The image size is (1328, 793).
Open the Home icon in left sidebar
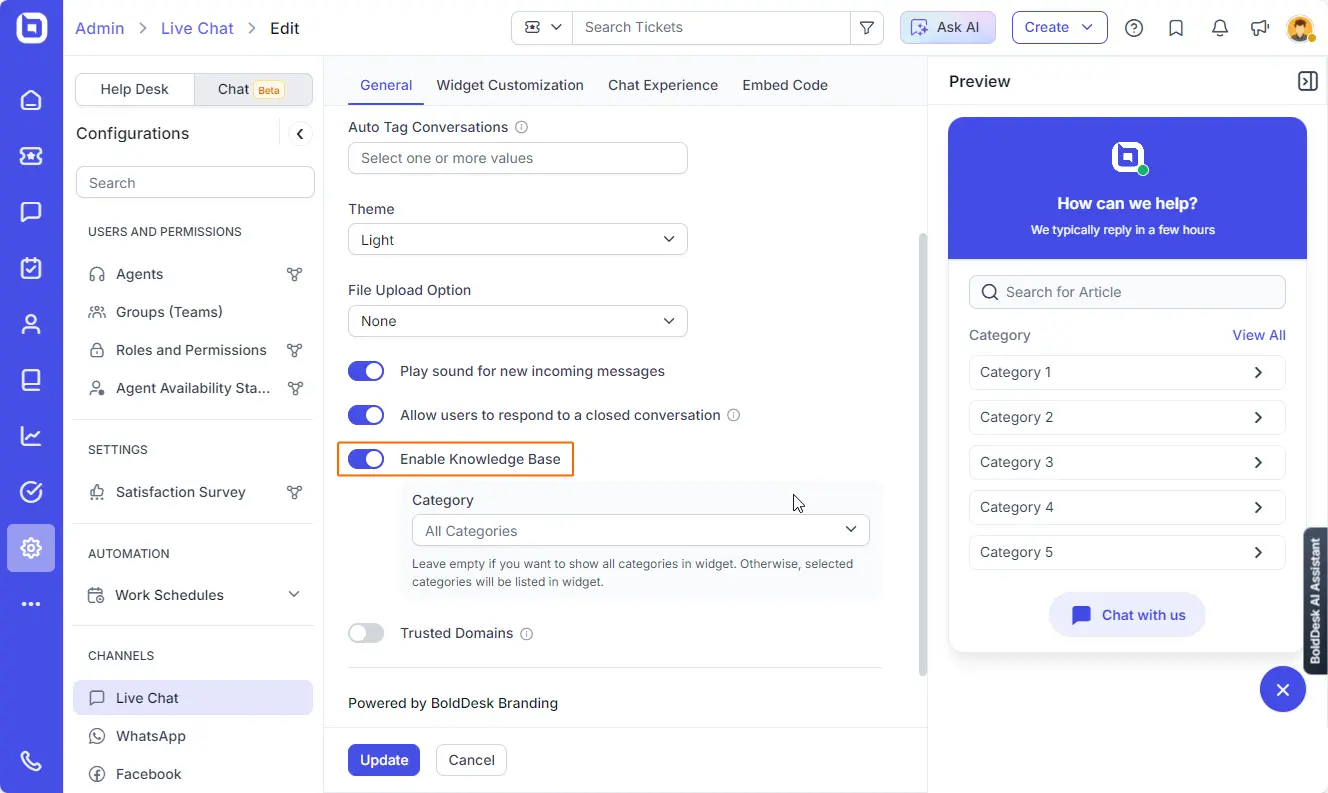[31, 100]
